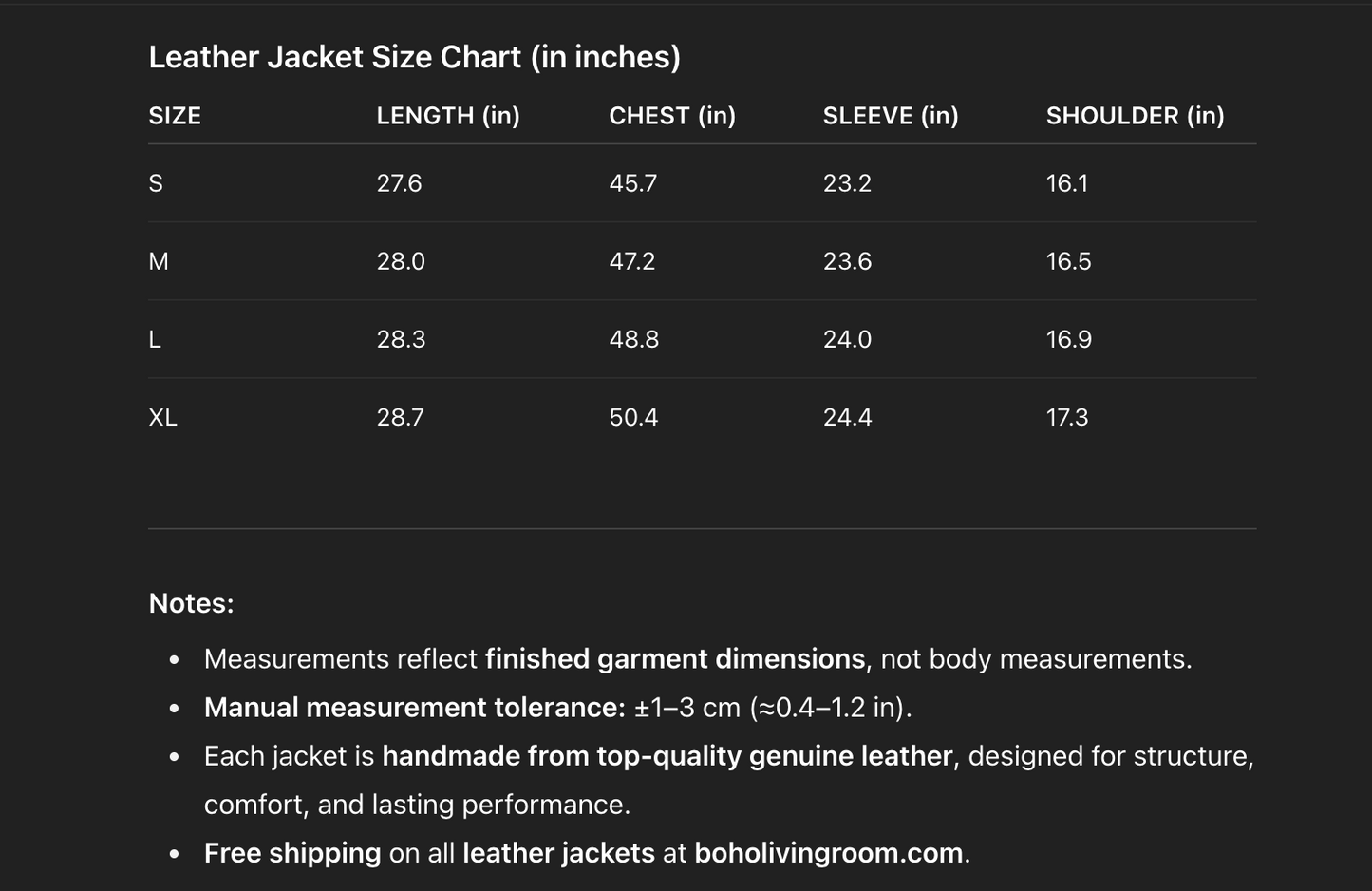The image size is (1372, 891).
Task: Select the LENGTH (in) column header
Action: pyautogui.click(x=447, y=116)
